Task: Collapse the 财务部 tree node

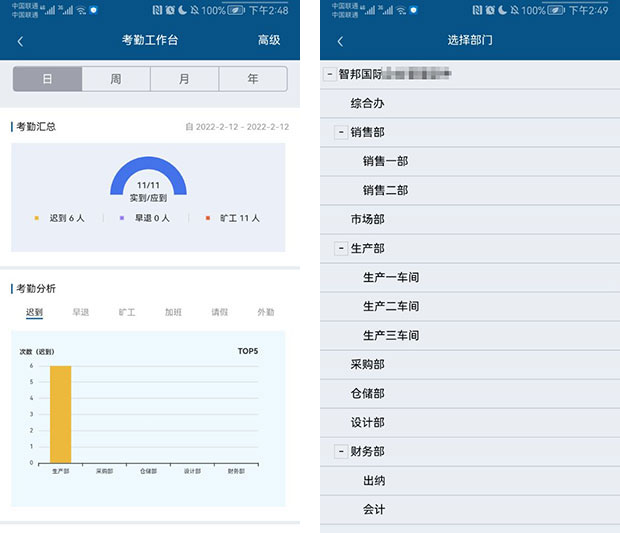Action: 341,452
